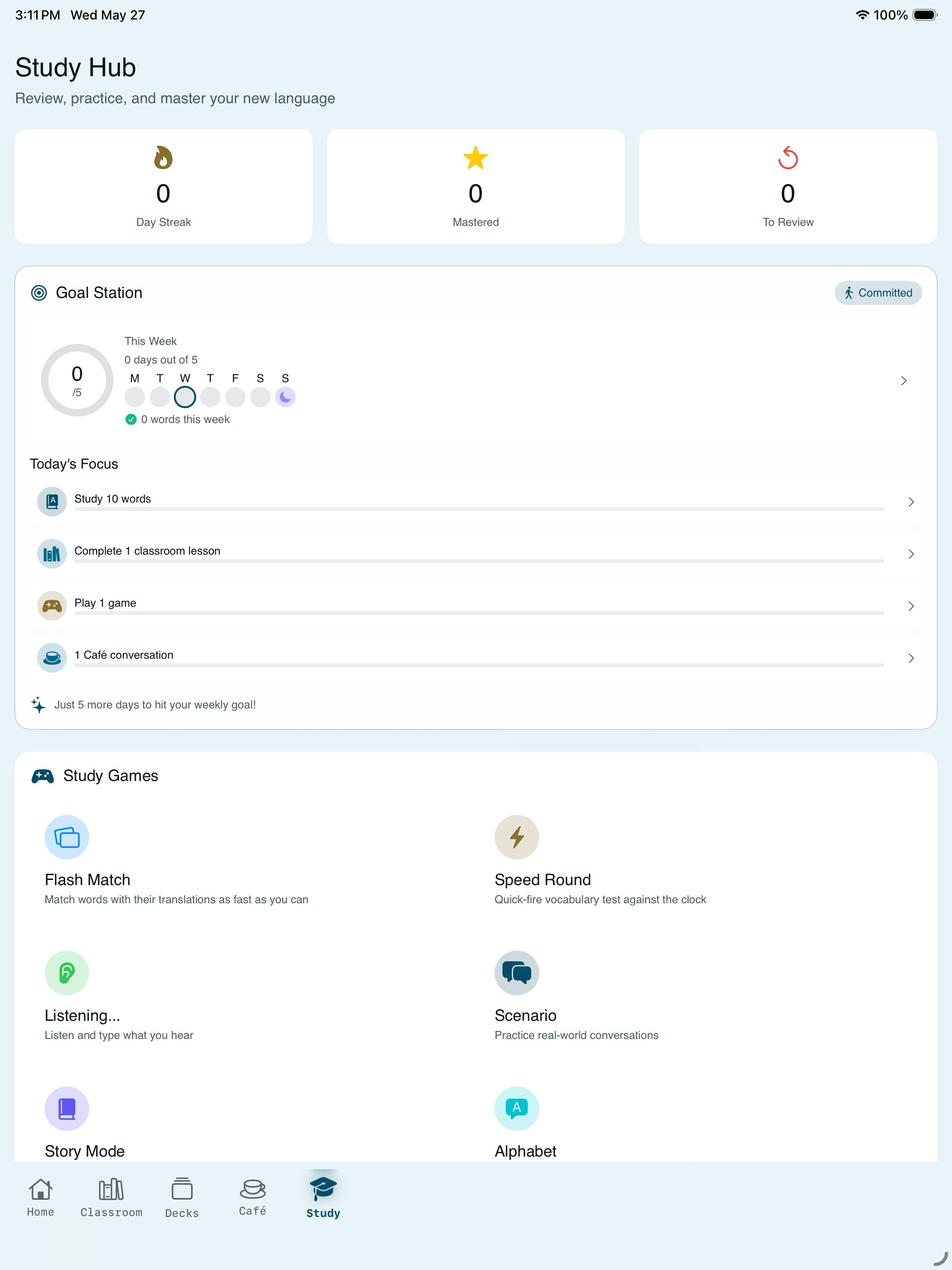
Task: Tap the highlighted Wednesday day circle
Action: [x=185, y=397]
